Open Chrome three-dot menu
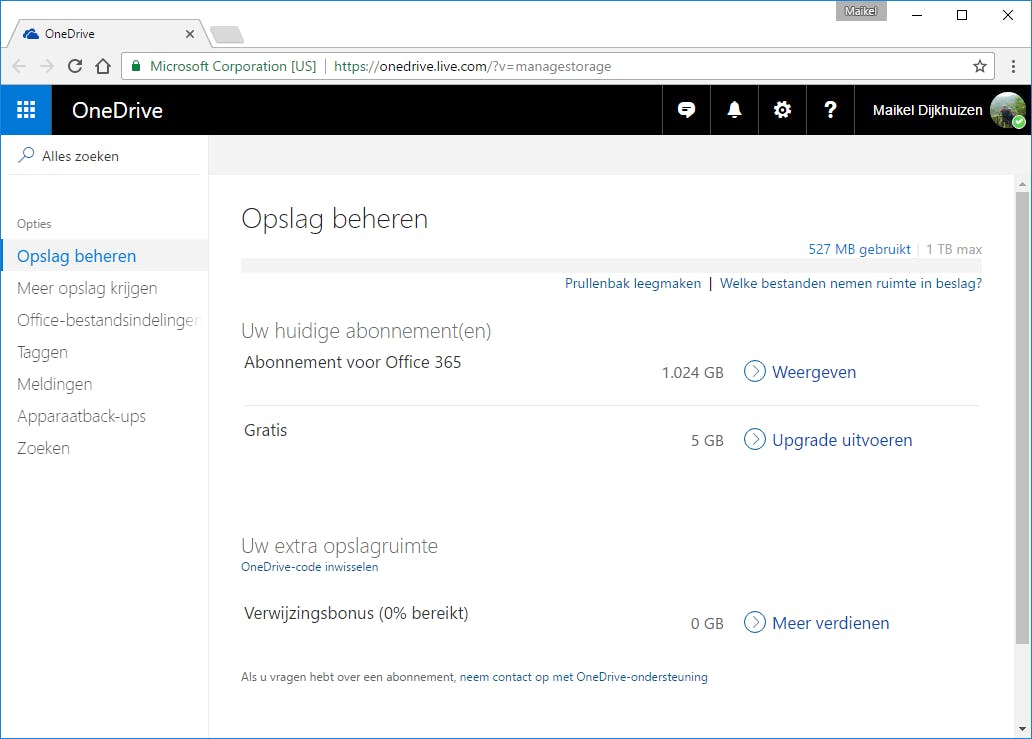This screenshot has height=739, width=1032. pyautogui.click(x=1014, y=66)
